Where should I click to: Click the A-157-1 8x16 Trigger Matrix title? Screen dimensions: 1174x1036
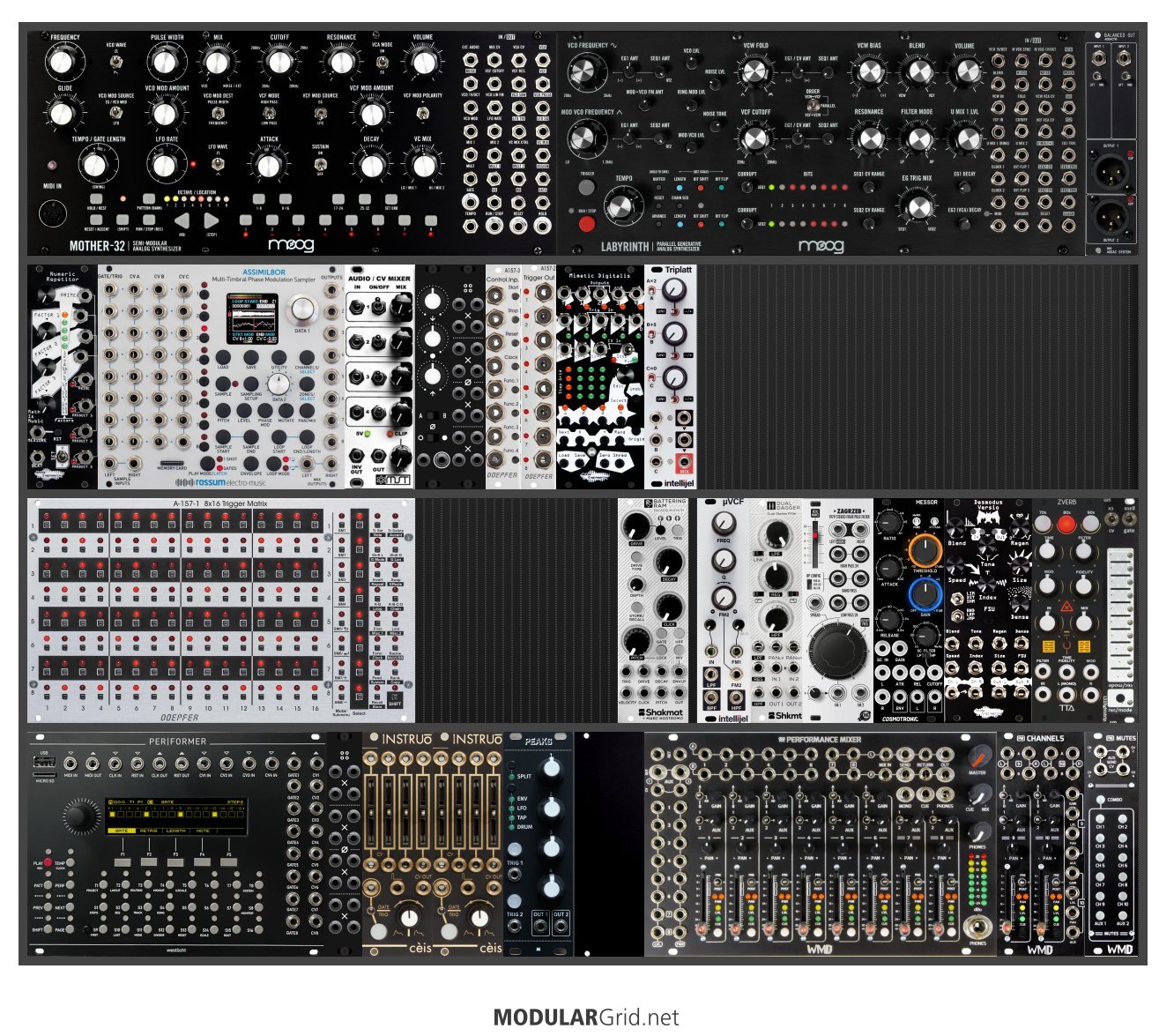tap(220, 504)
